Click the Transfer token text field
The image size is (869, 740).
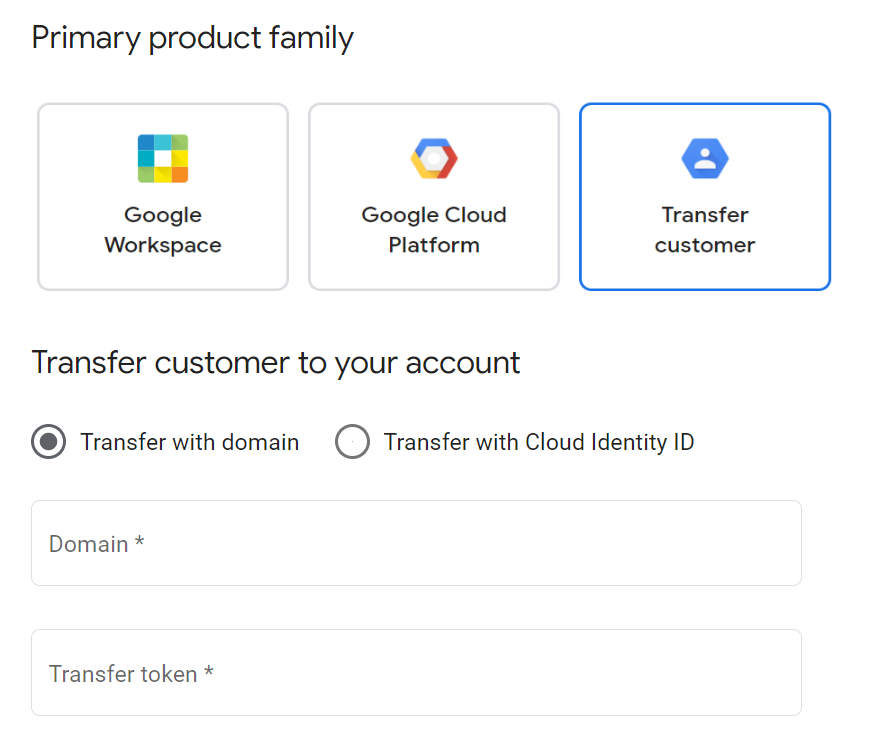coord(416,672)
